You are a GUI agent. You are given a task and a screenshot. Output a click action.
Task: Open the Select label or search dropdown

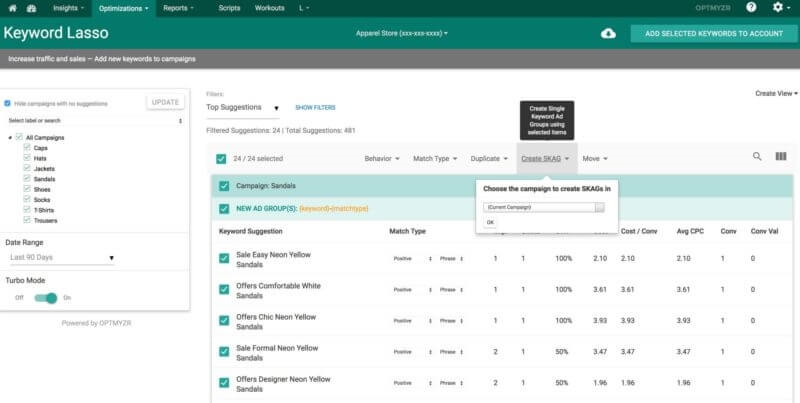(x=95, y=121)
